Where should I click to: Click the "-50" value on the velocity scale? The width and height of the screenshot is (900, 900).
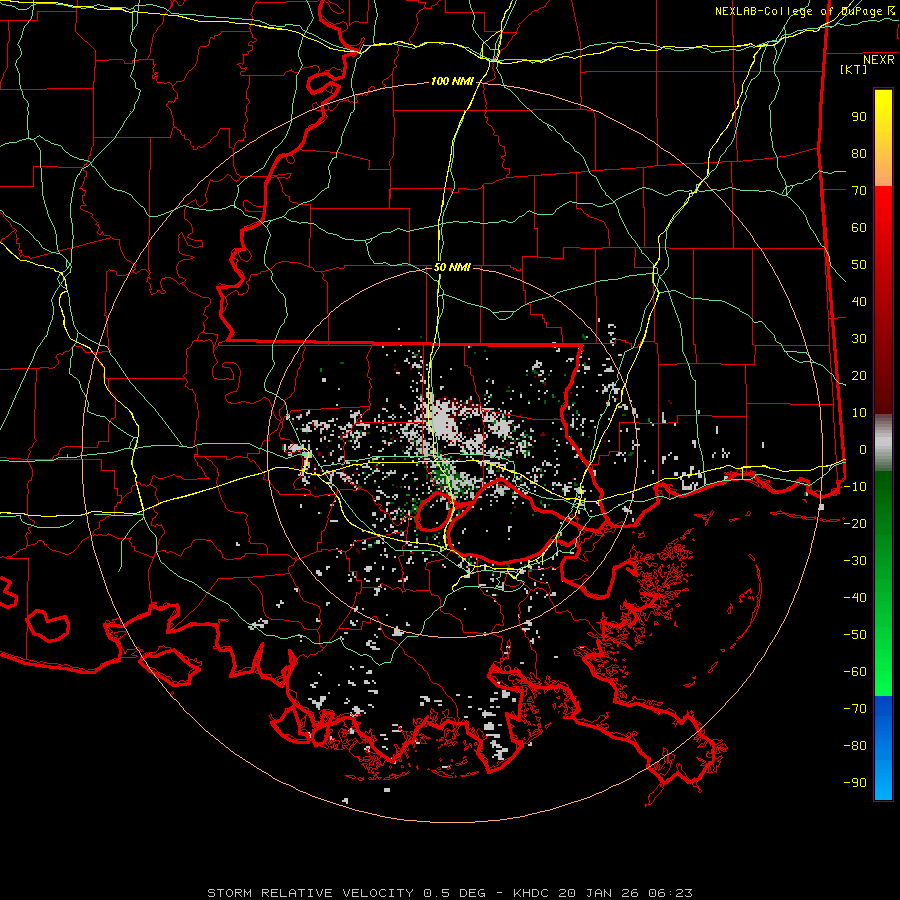pyautogui.click(x=855, y=635)
